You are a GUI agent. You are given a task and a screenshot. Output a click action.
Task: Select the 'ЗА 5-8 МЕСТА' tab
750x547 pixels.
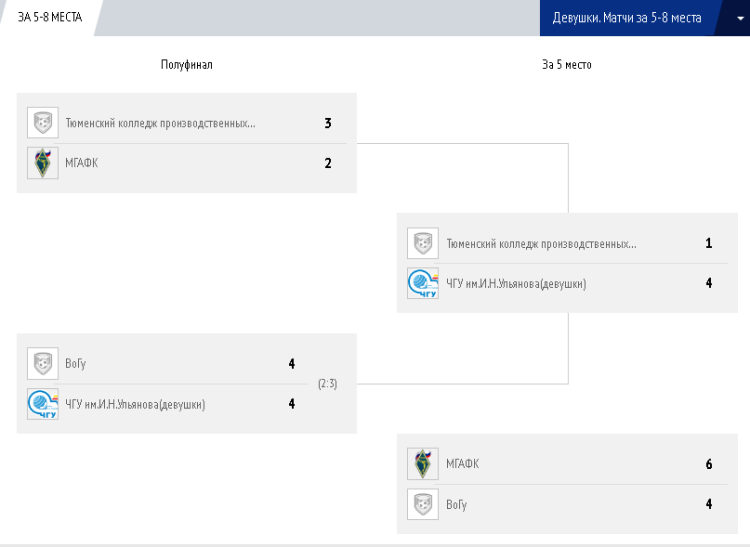[50, 18]
